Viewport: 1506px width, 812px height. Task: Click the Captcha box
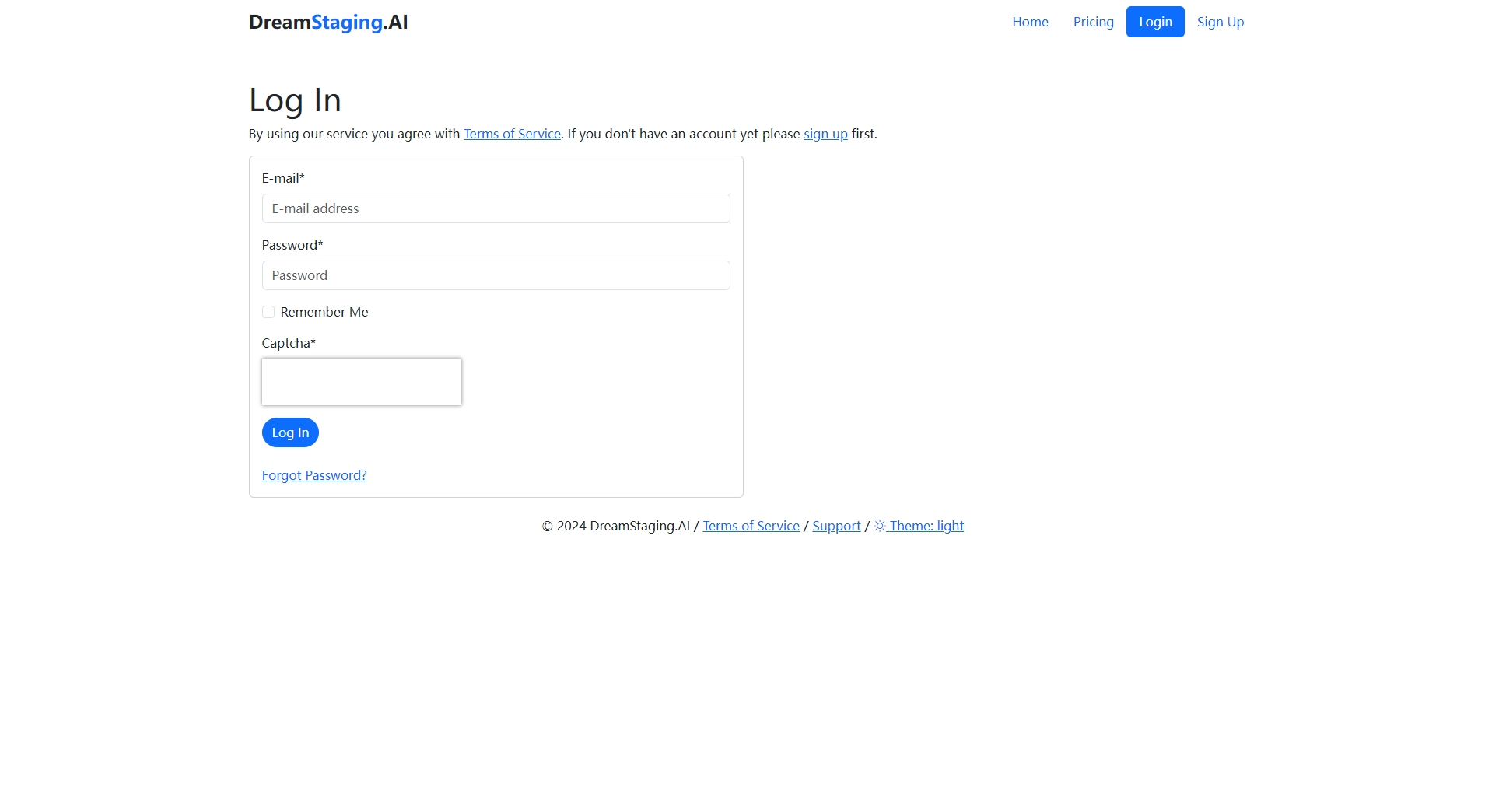tap(362, 382)
